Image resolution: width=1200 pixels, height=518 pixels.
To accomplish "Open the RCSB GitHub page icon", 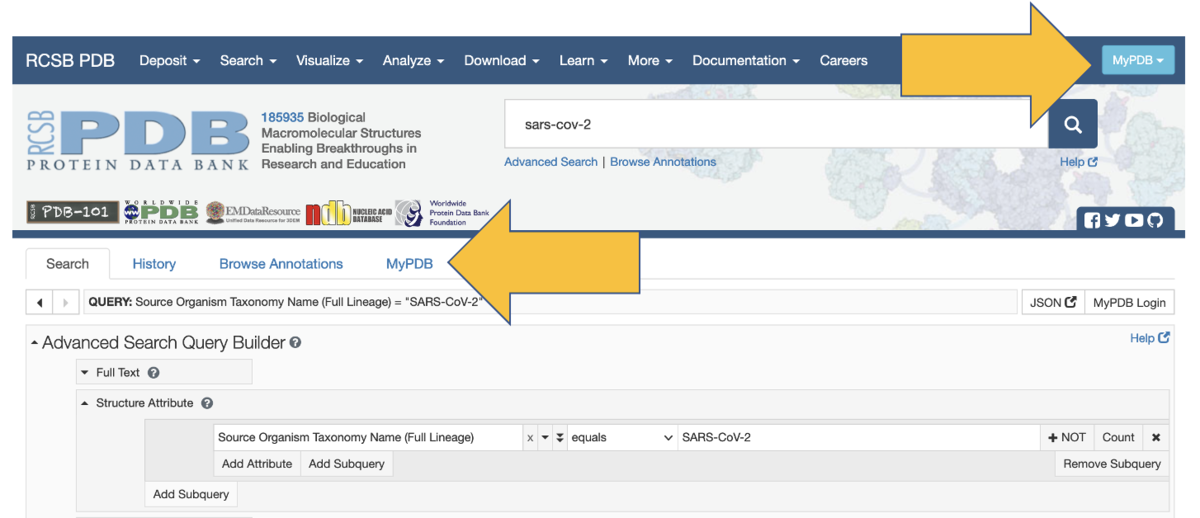I will point(1156,221).
